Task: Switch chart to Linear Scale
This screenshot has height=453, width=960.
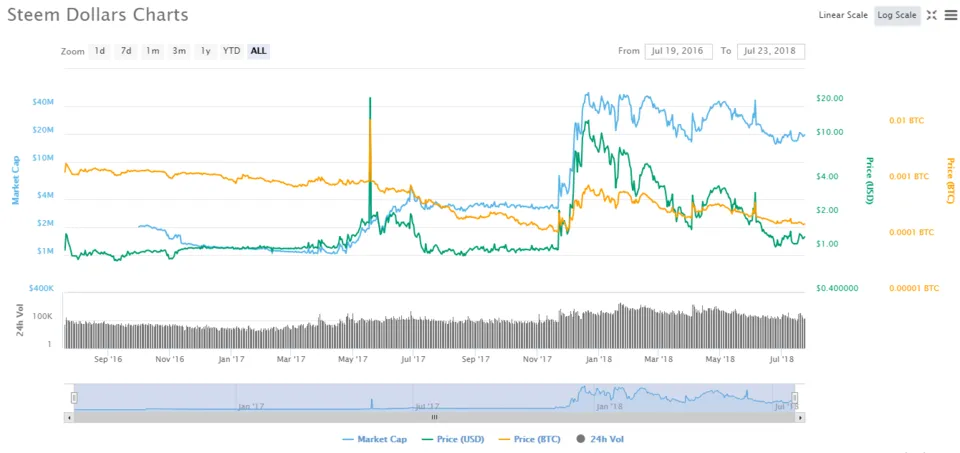Action: point(843,15)
